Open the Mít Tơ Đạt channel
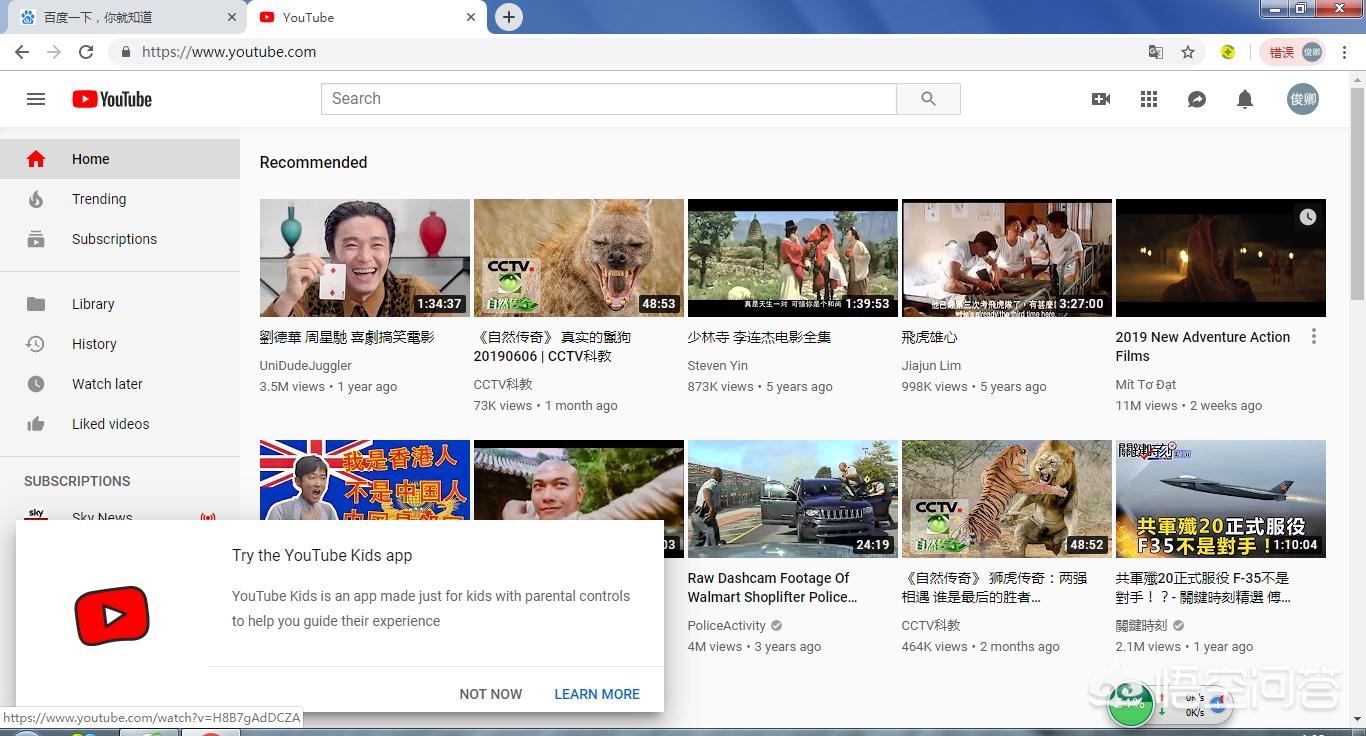1366x736 pixels. point(1146,385)
